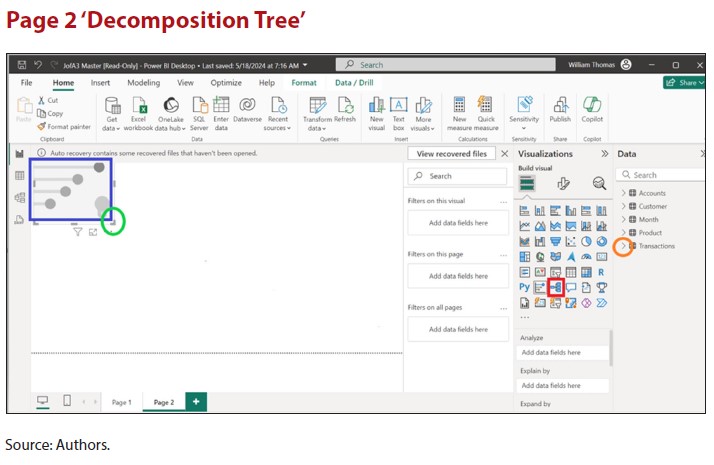Click the Refresh icon in Queries
The width and height of the screenshot is (714, 465).
pos(345,112)
